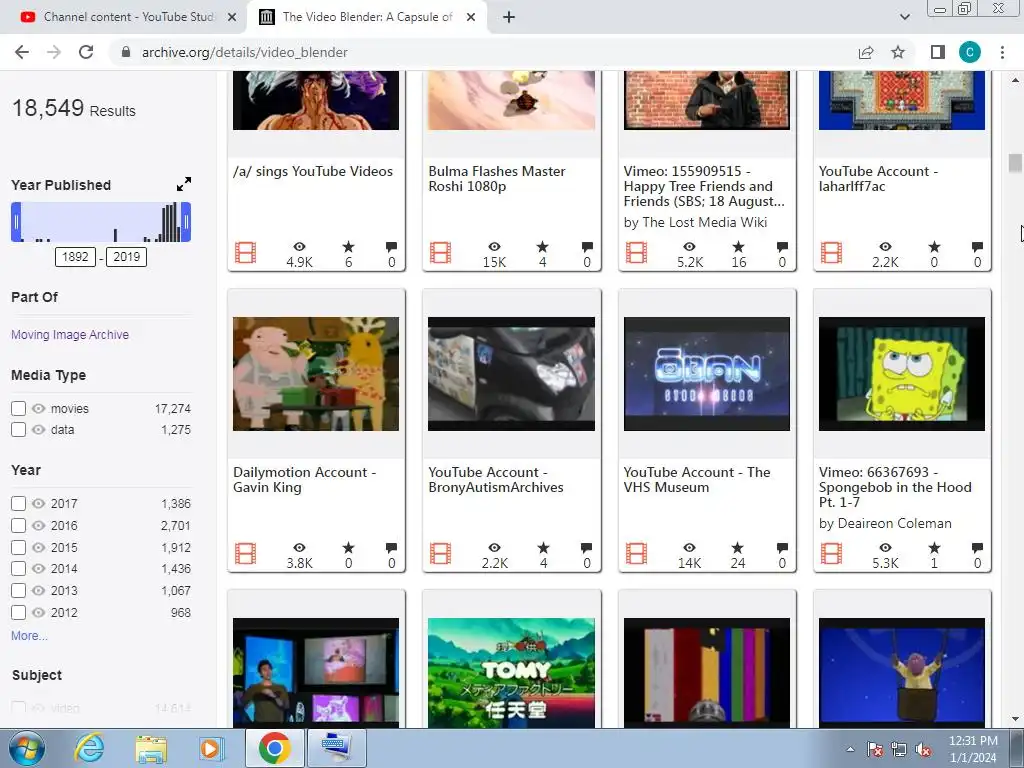The height and width of the screenshot is (768, 1024).
Task: Click the favorites star on The VHS Museum card
Action: [x=737, y=547]
